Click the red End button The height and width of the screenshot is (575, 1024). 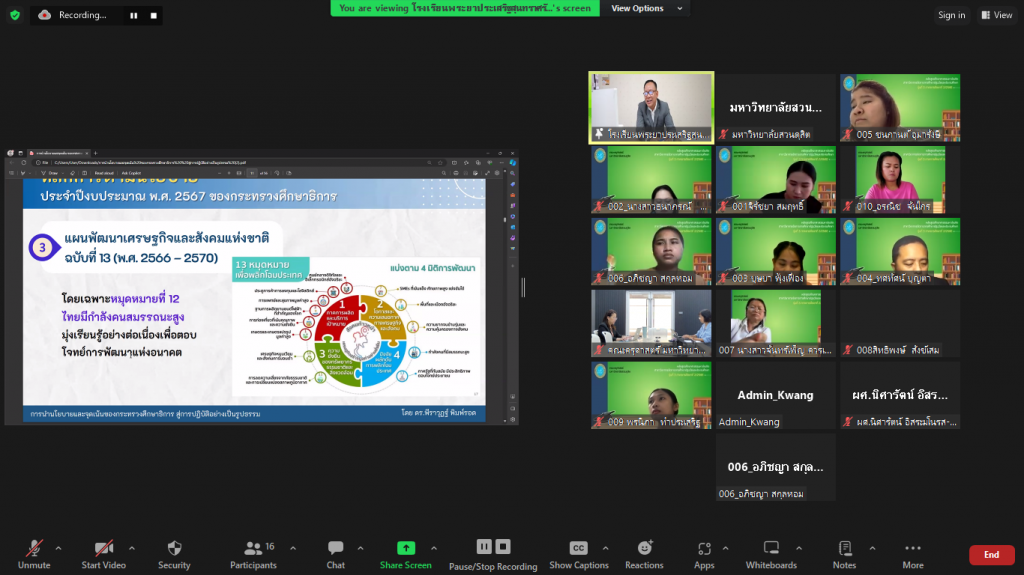coord(991,555)
